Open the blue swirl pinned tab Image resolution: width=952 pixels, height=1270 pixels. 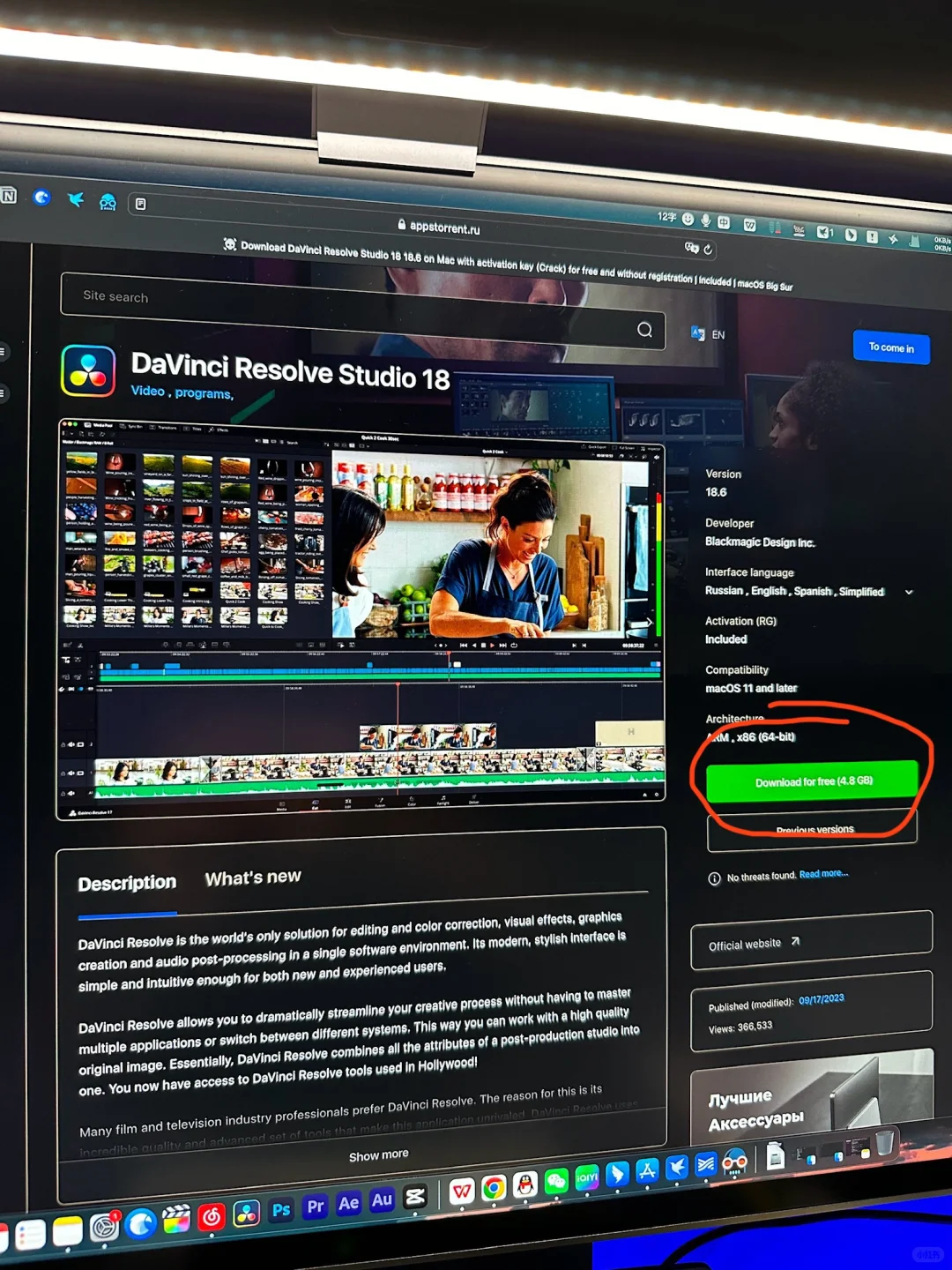pos(41,198)
